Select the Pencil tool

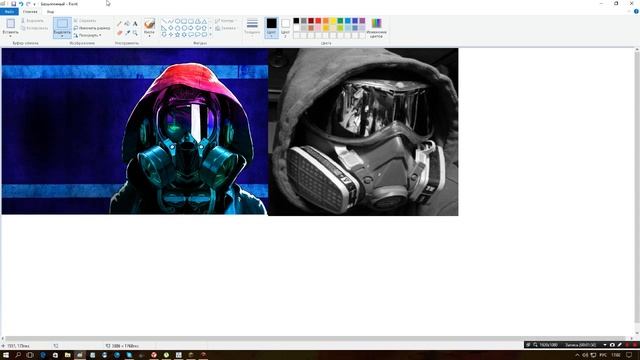click(120, 24)
